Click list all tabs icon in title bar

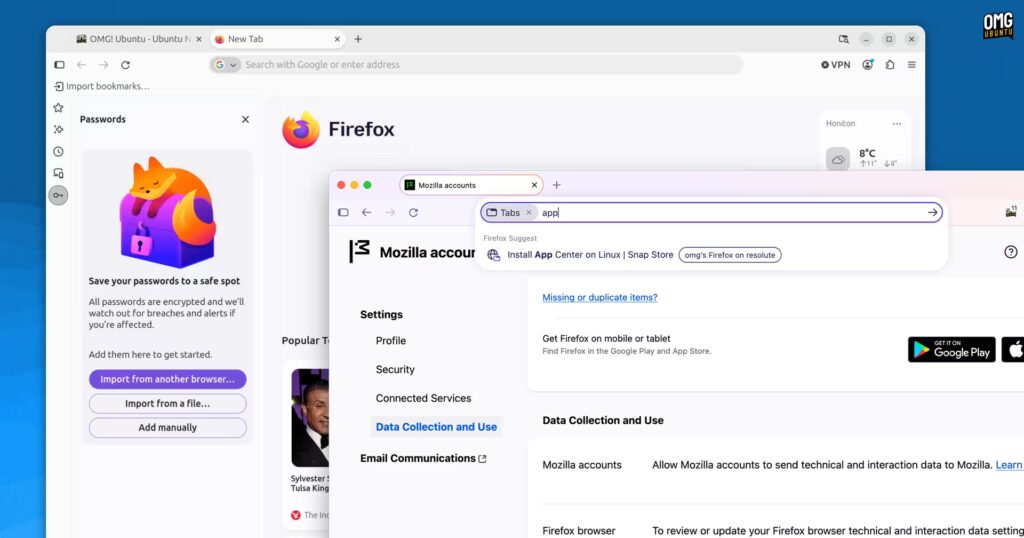coord(843,39)
